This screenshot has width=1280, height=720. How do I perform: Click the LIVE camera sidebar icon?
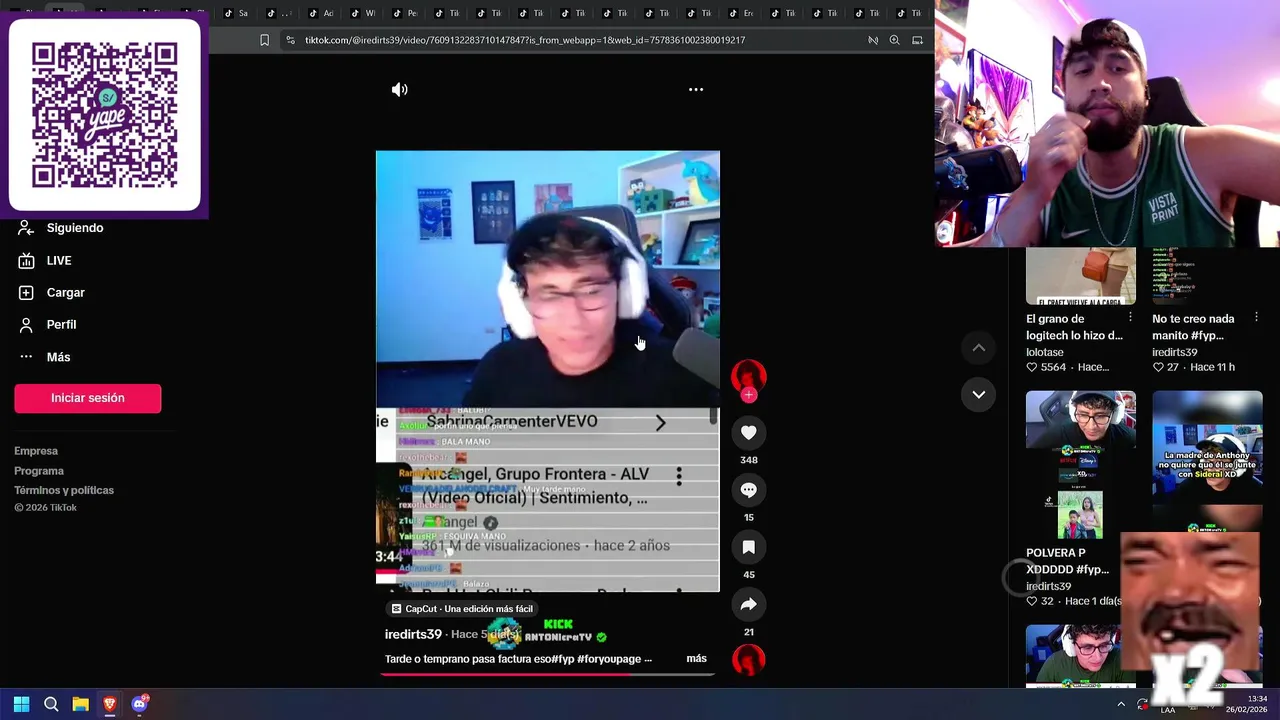pos(26,261)
